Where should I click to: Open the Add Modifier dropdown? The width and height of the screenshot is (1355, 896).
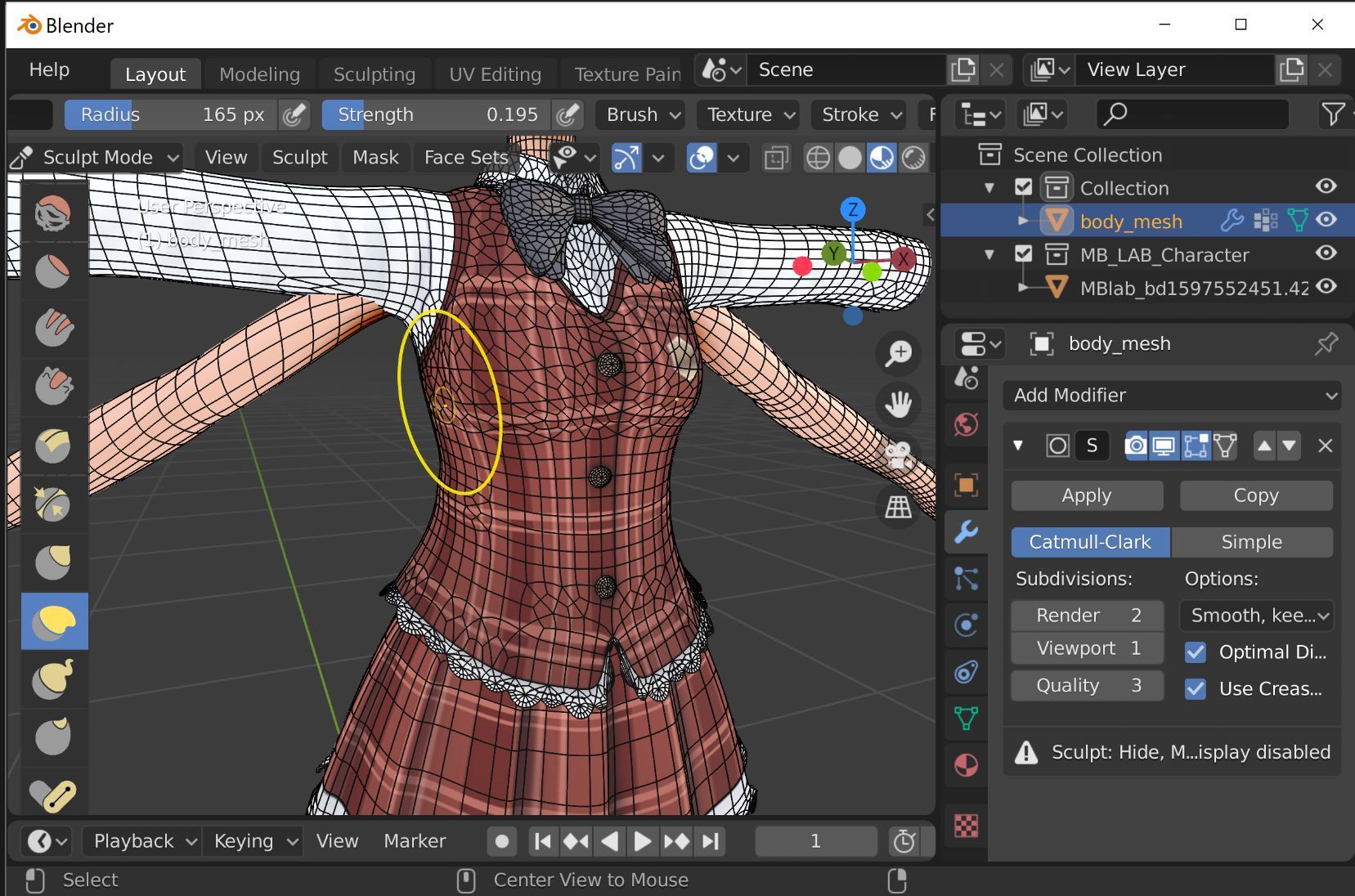pyautogui.click(x=1171, y=396)
